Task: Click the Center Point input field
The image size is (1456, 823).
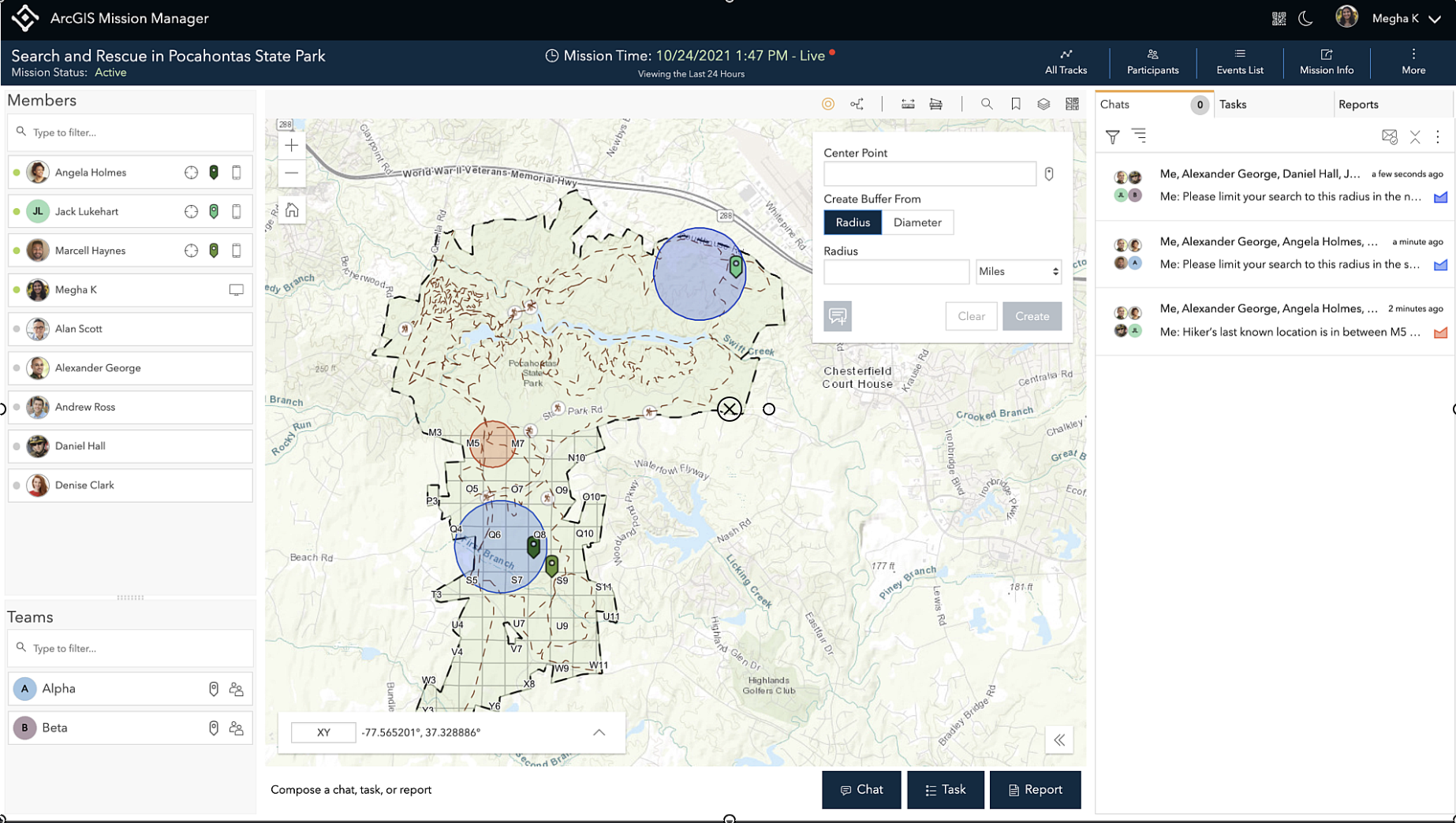Action: tap(930, 174)
